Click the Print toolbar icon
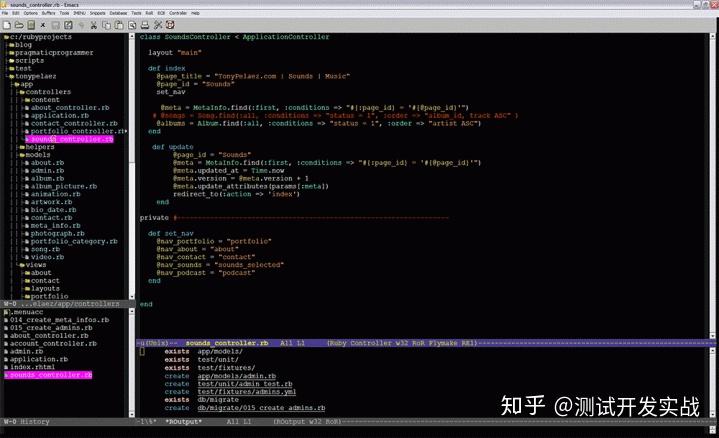The width and height of the screenshot is (719, 438). tap(145, 25)
